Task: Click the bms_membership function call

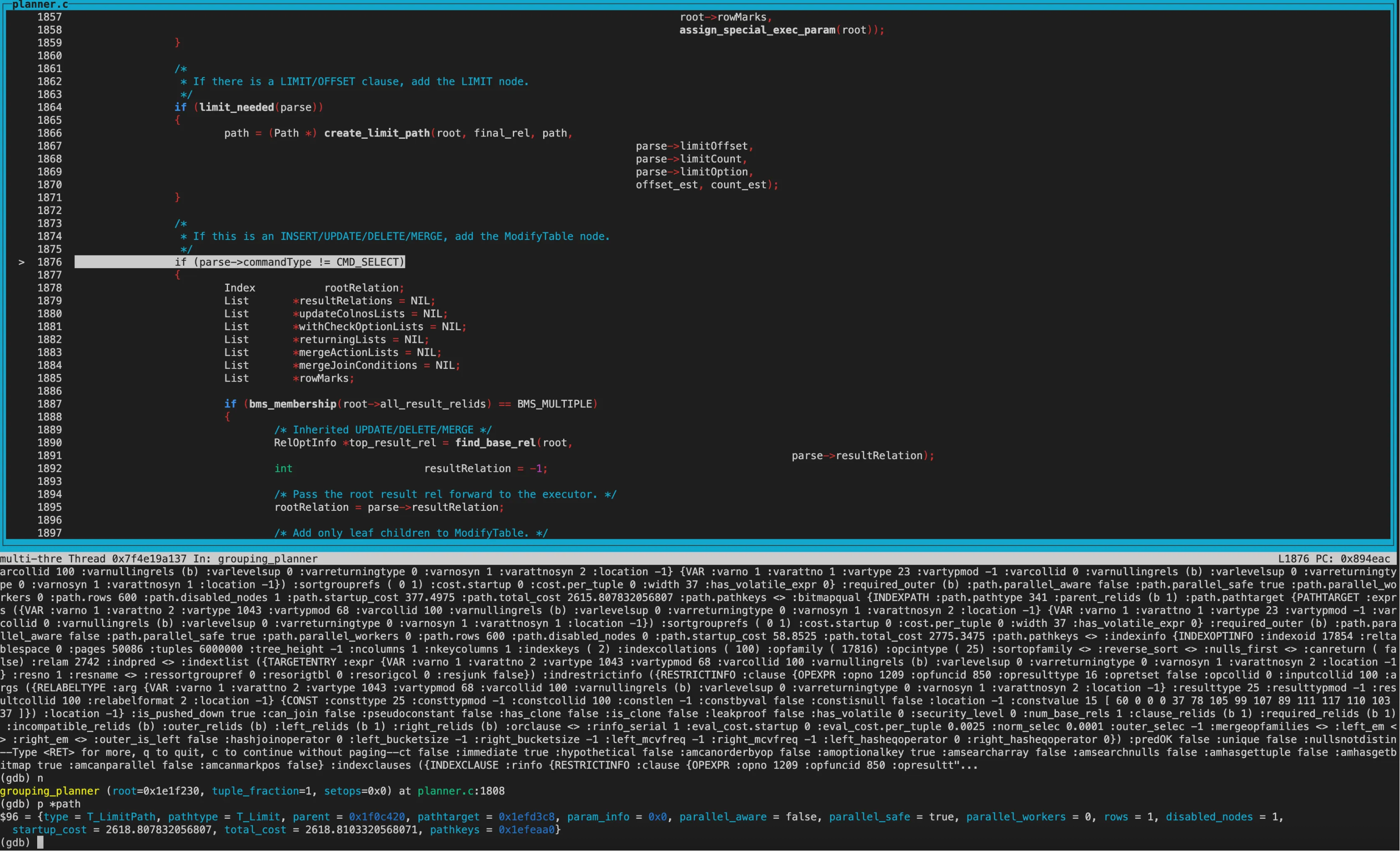Action: tap(292, 404)
